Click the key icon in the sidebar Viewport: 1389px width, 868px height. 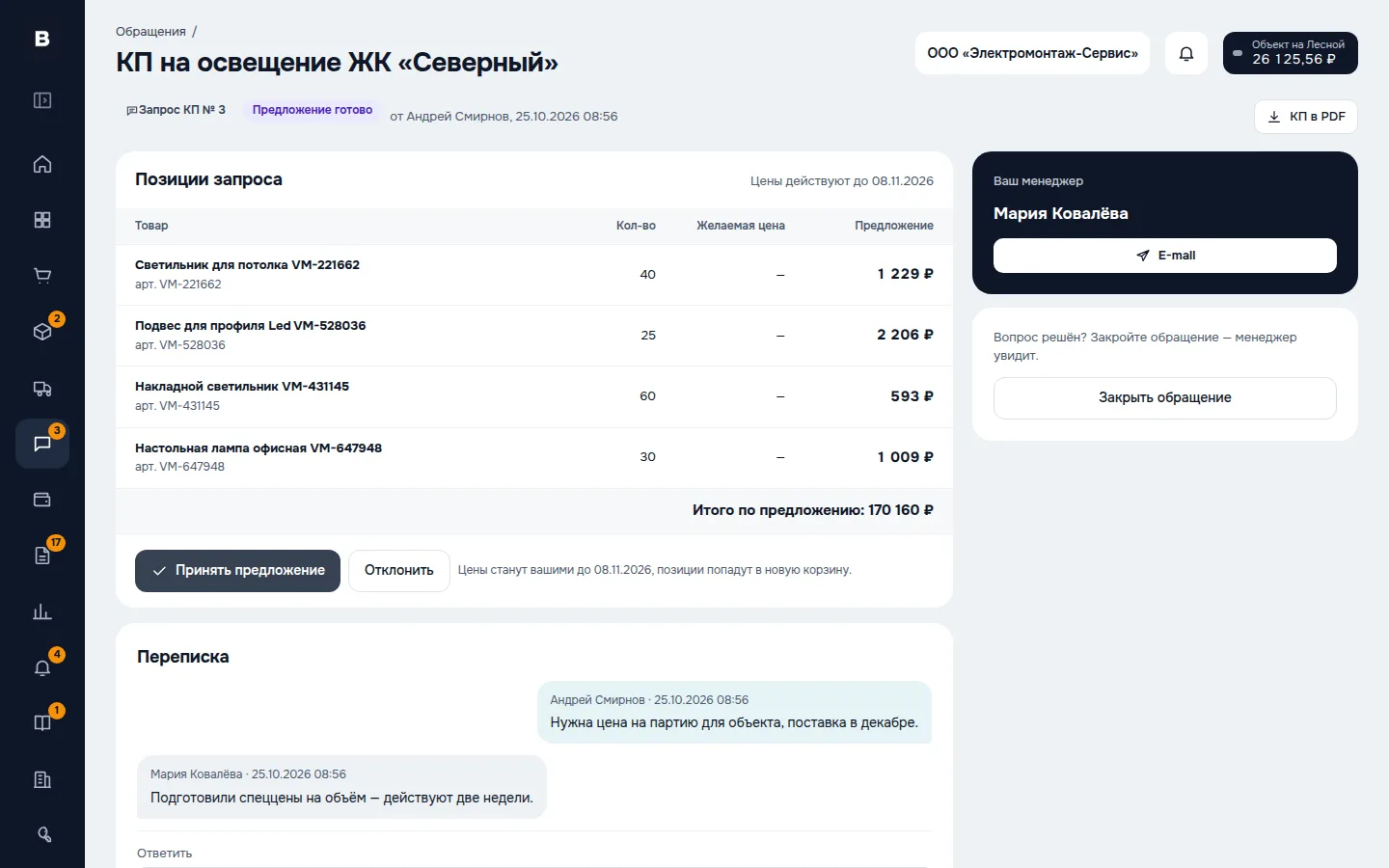(x=42, y=835)
